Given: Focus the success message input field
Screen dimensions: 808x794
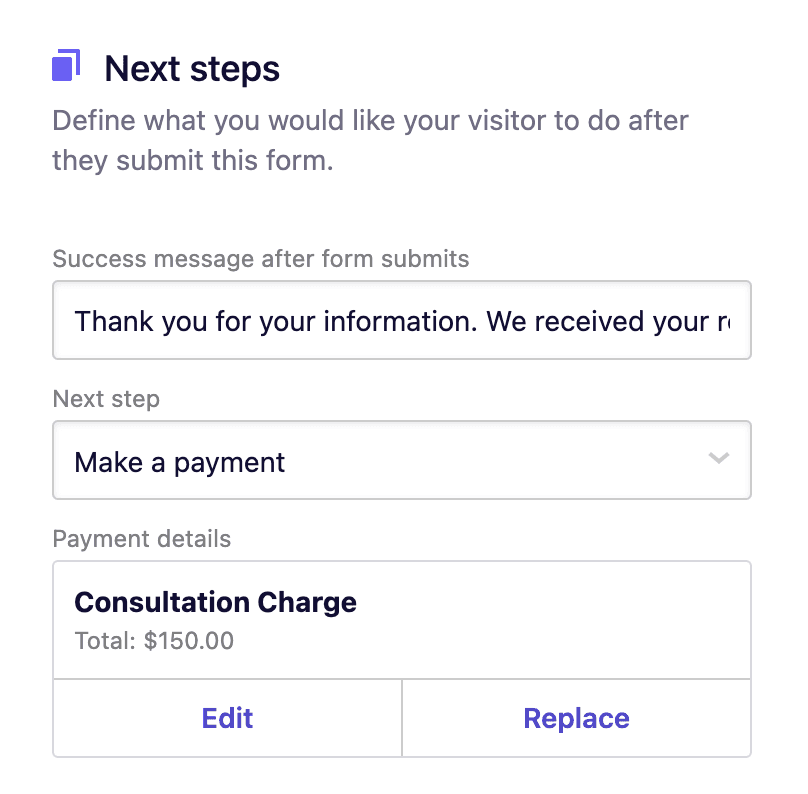Looking at the screenshot, I should tap(402, 320).
